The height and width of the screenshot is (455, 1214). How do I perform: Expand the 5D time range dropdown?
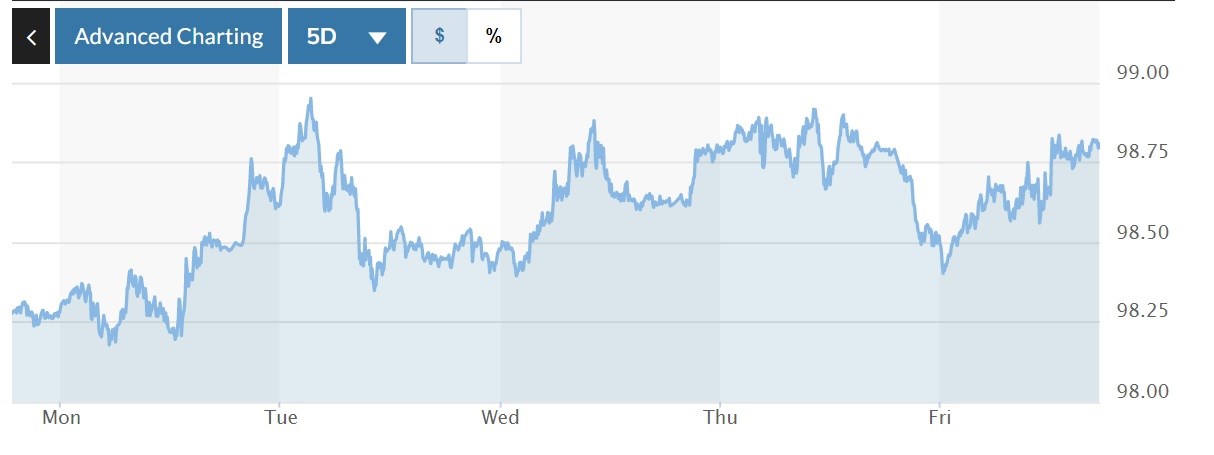[x=346, y=37]
